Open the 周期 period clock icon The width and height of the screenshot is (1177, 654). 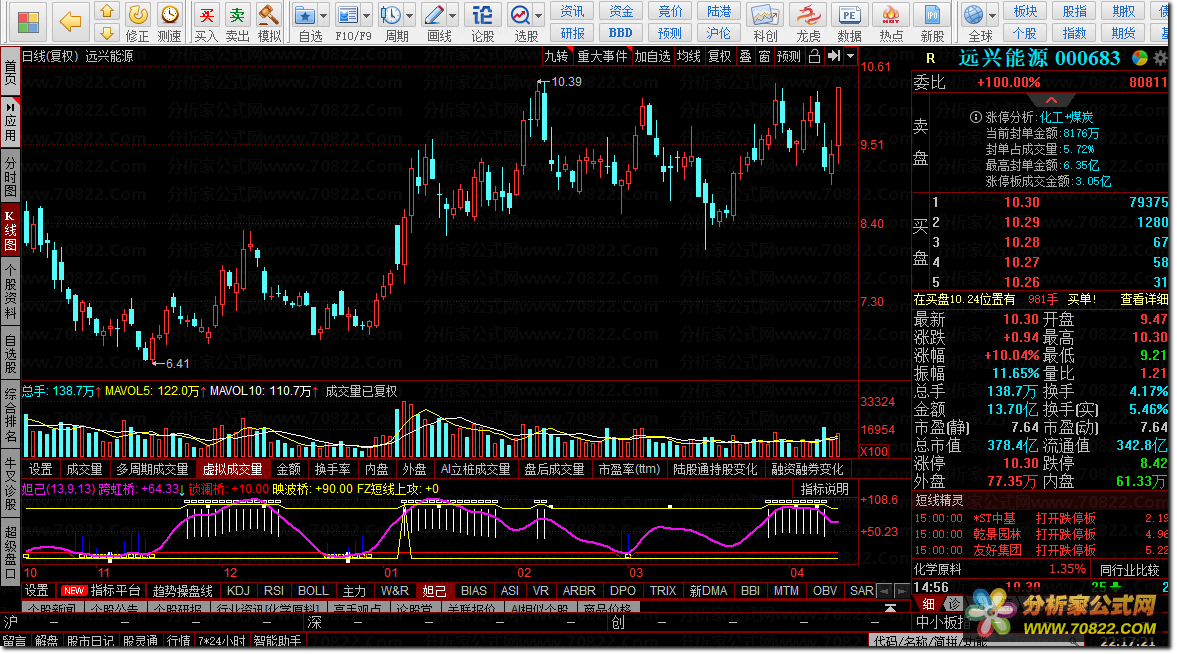(x=391, y=23)
